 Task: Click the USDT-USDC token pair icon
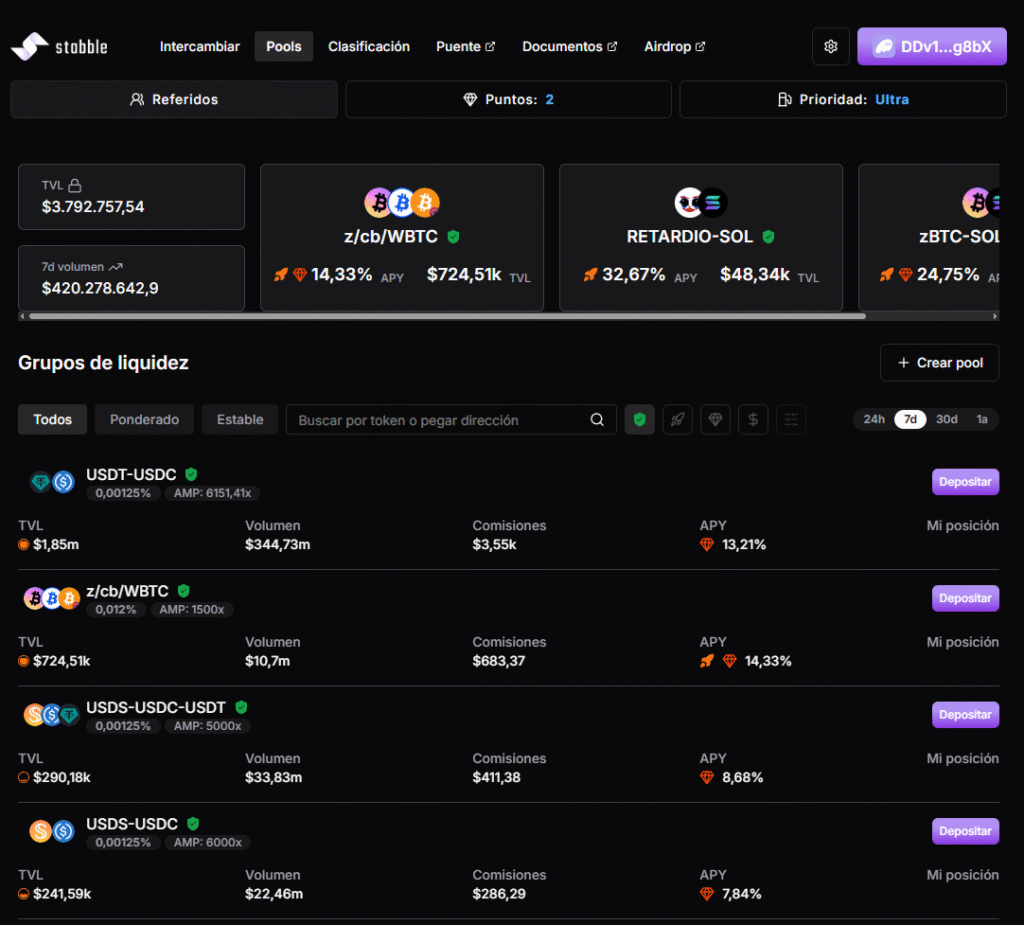(52, 482)
